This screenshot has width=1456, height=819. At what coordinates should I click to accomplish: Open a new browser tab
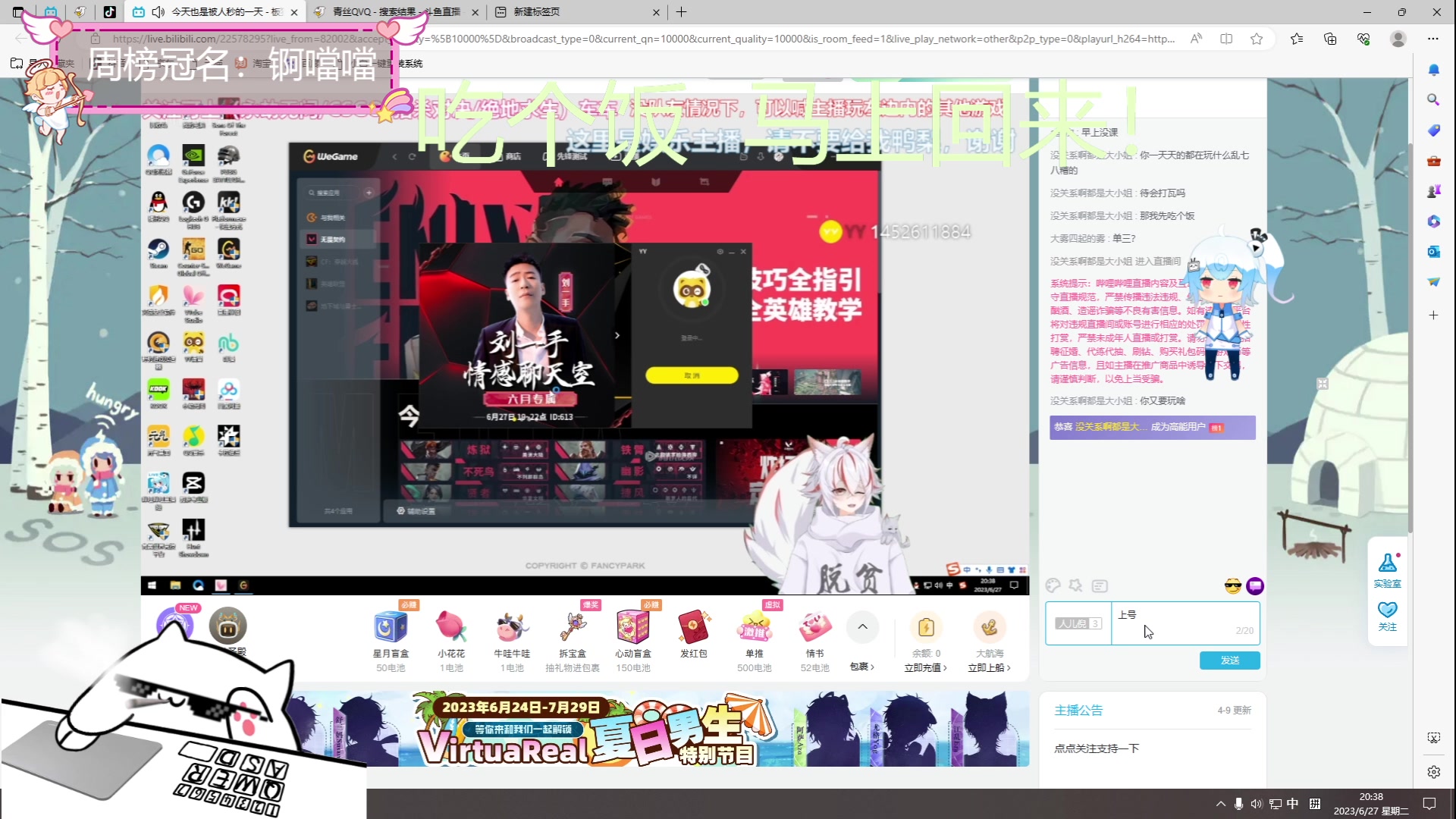(x=681, y=12)
